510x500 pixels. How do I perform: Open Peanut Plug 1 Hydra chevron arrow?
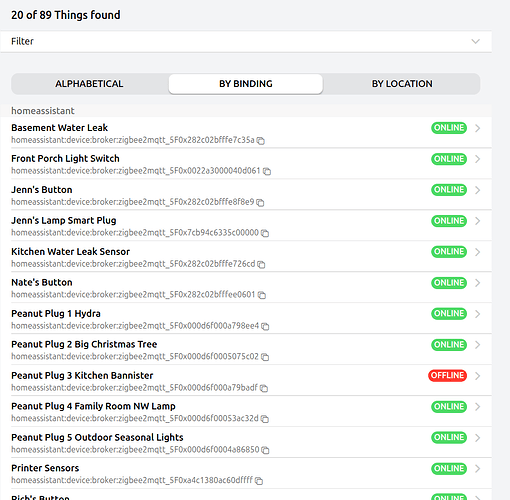point(478,314)
